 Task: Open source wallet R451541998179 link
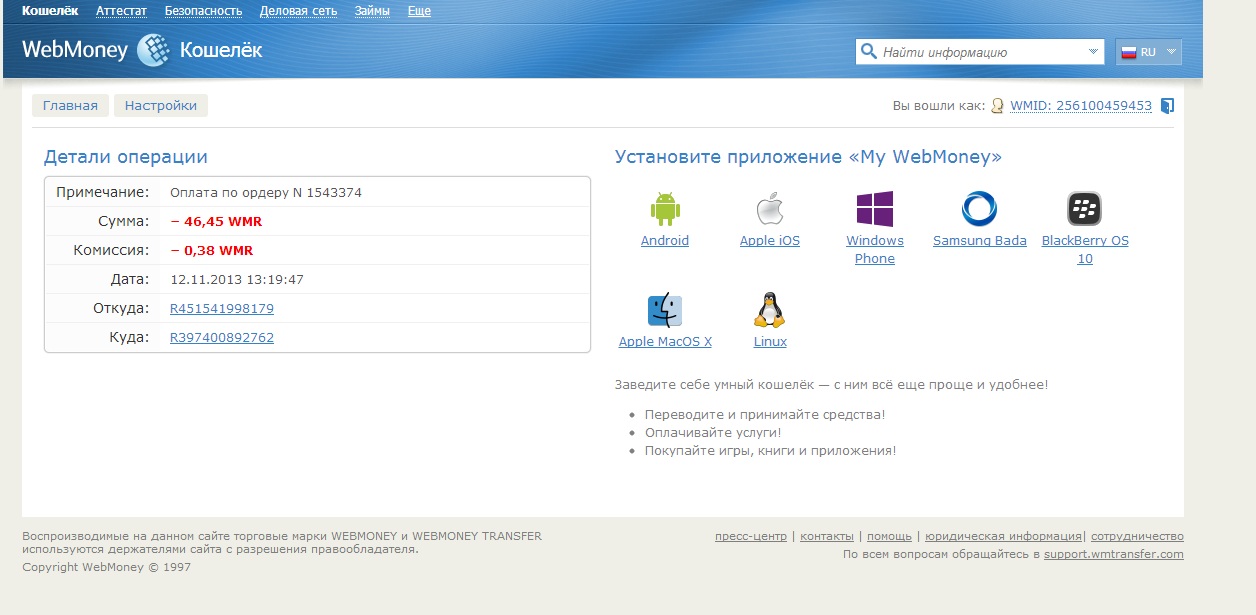coord(222,308)
